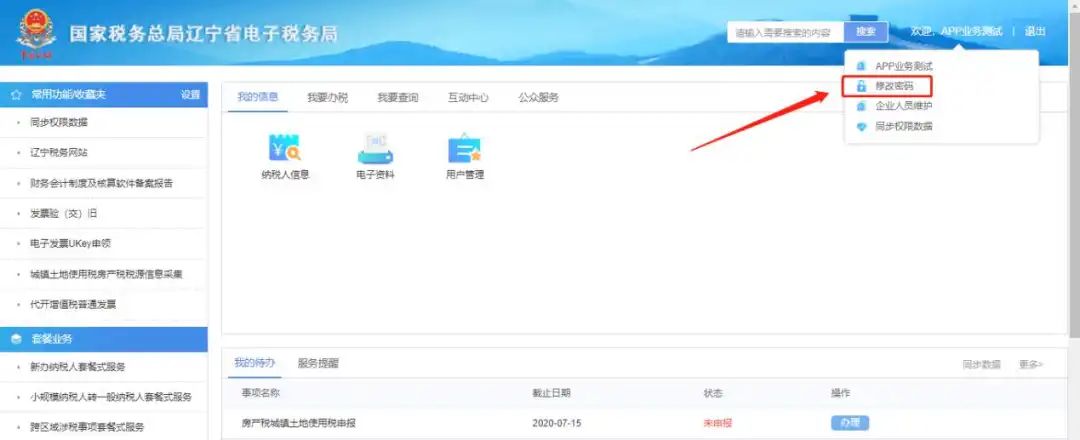
Task: Click the 常用功能收藏夹 section header
Action: (x=103, y=95)
